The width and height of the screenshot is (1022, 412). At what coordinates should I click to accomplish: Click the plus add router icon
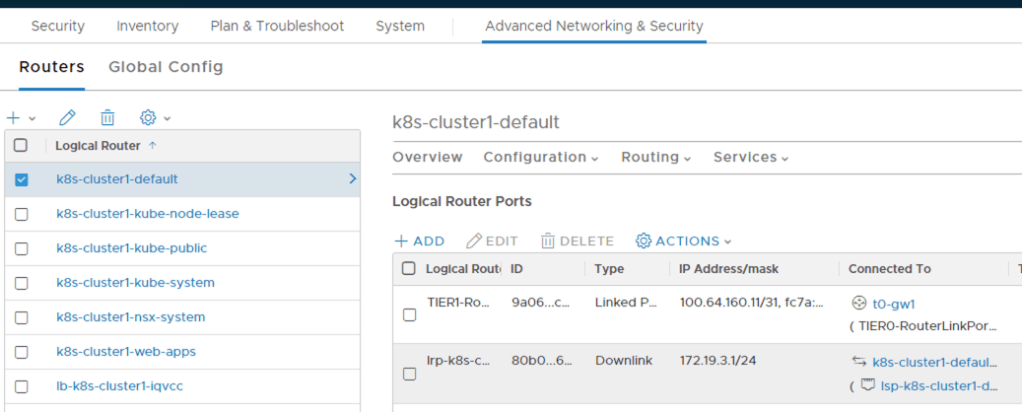point(14,118)
